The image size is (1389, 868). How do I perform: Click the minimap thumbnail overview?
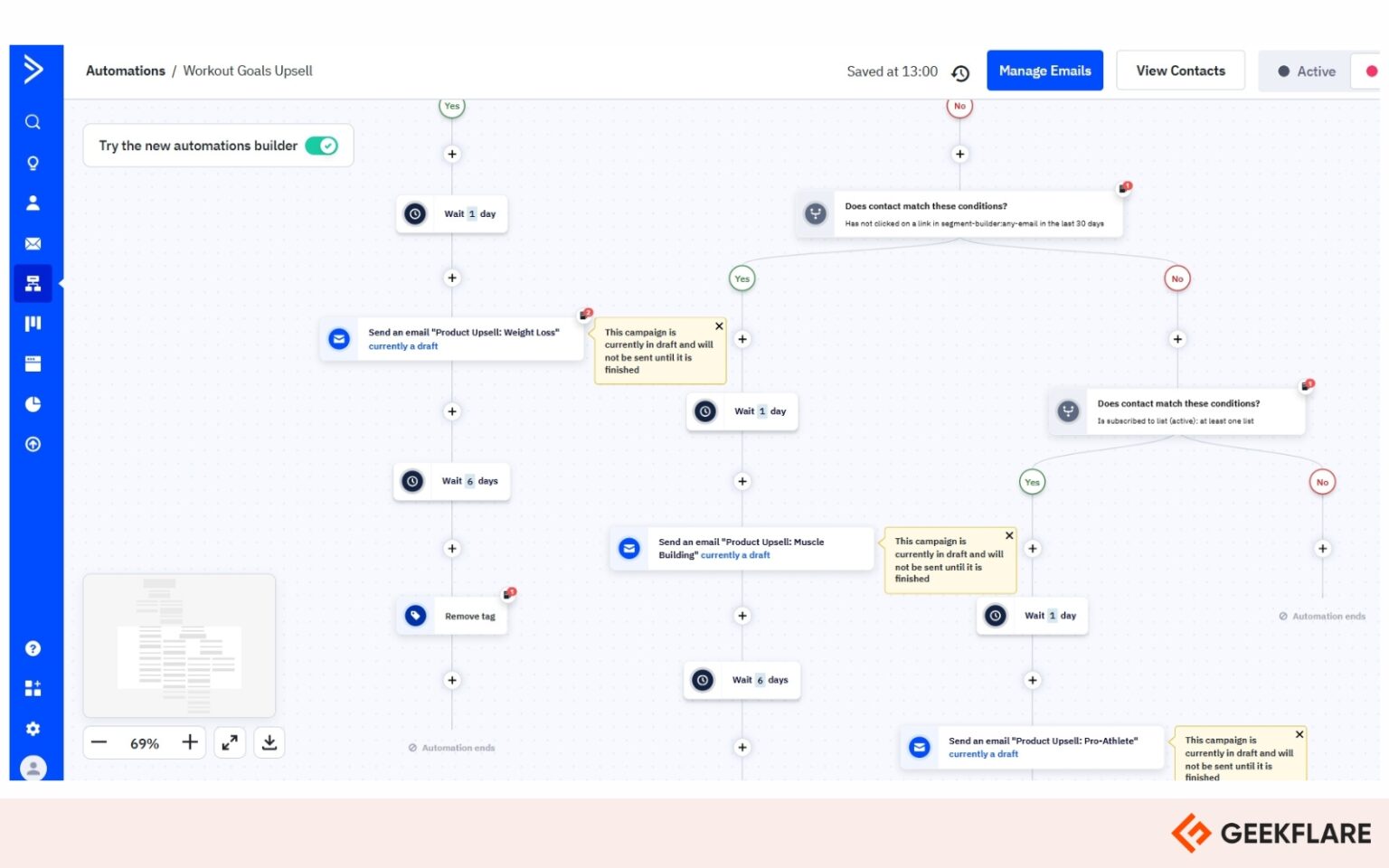coord(179,646)
